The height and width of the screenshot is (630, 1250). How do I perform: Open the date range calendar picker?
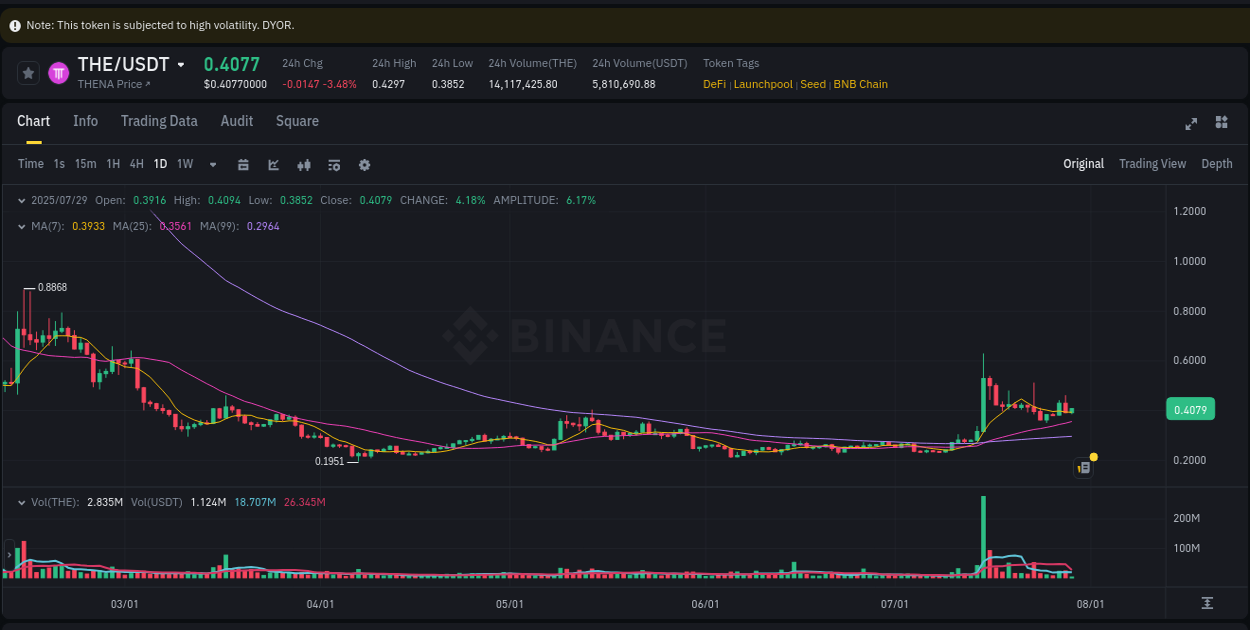243,164
